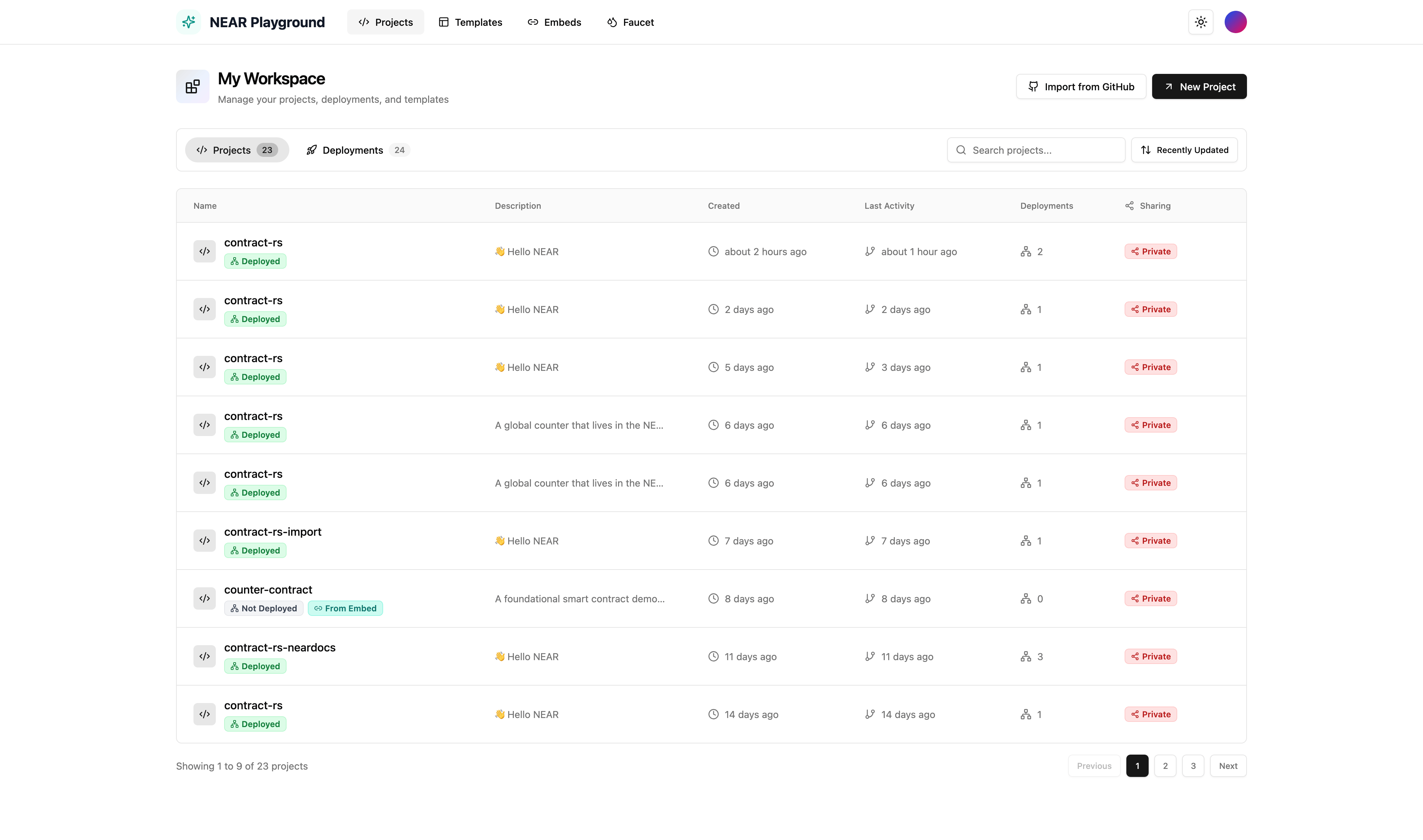This screenshot has height=840, width=1423.
Task: Open the Templates nav item
Action: (470, 22)
